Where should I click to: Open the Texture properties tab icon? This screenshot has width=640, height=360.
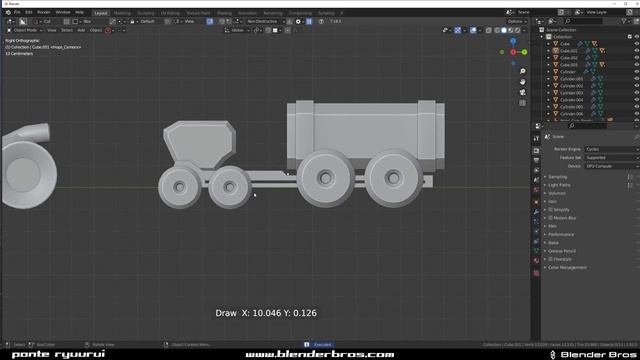coord(536,273)
